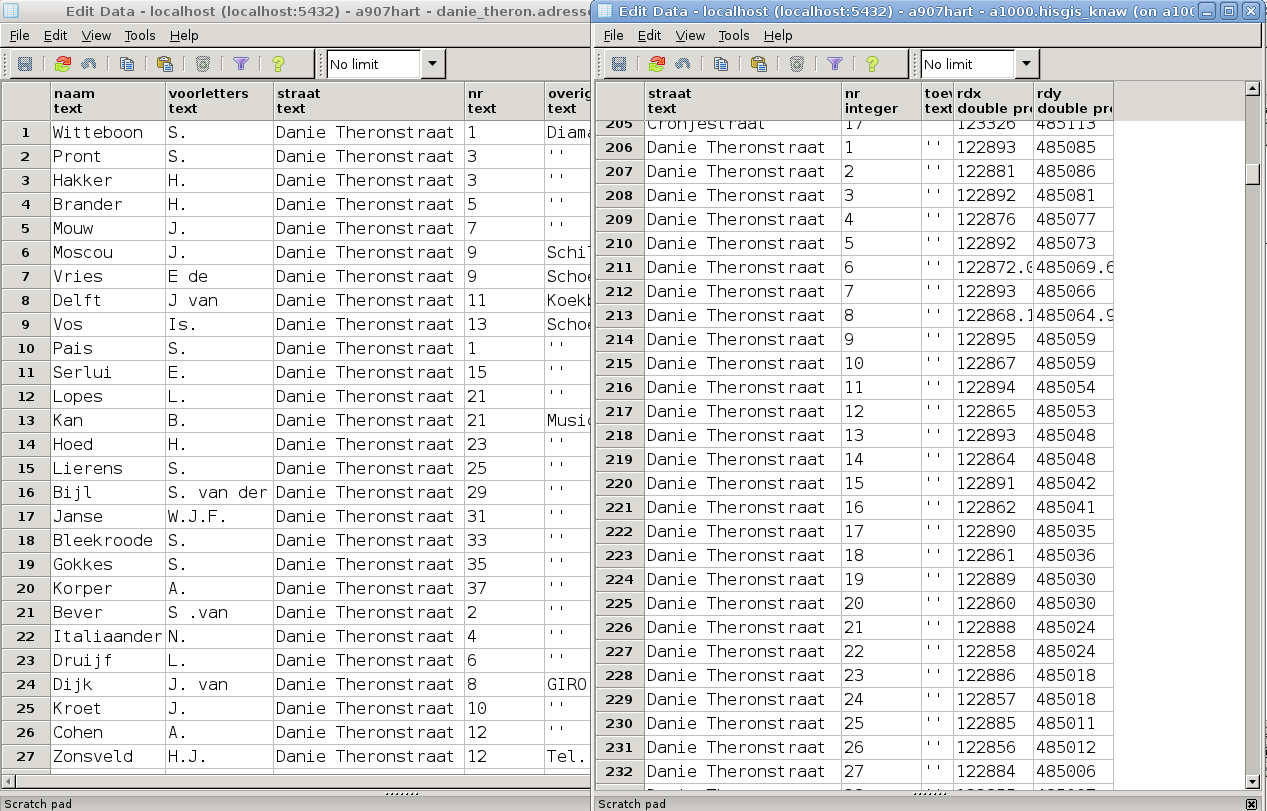The height and width of the screenshot is (811, 1267).
Task: Save changes in the left adressen window
Action: click(x=25, y=64)
